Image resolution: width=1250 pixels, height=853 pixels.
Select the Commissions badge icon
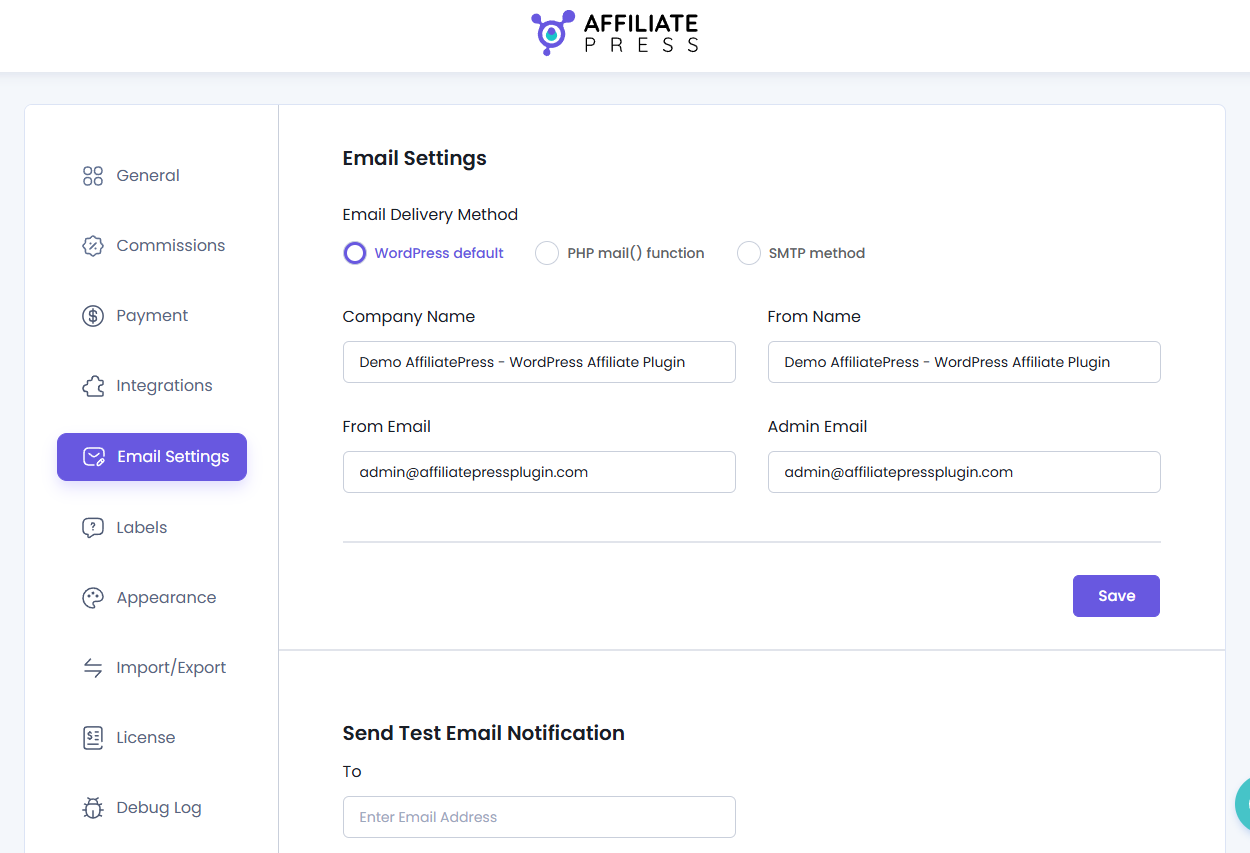click(x=92, y=245)
